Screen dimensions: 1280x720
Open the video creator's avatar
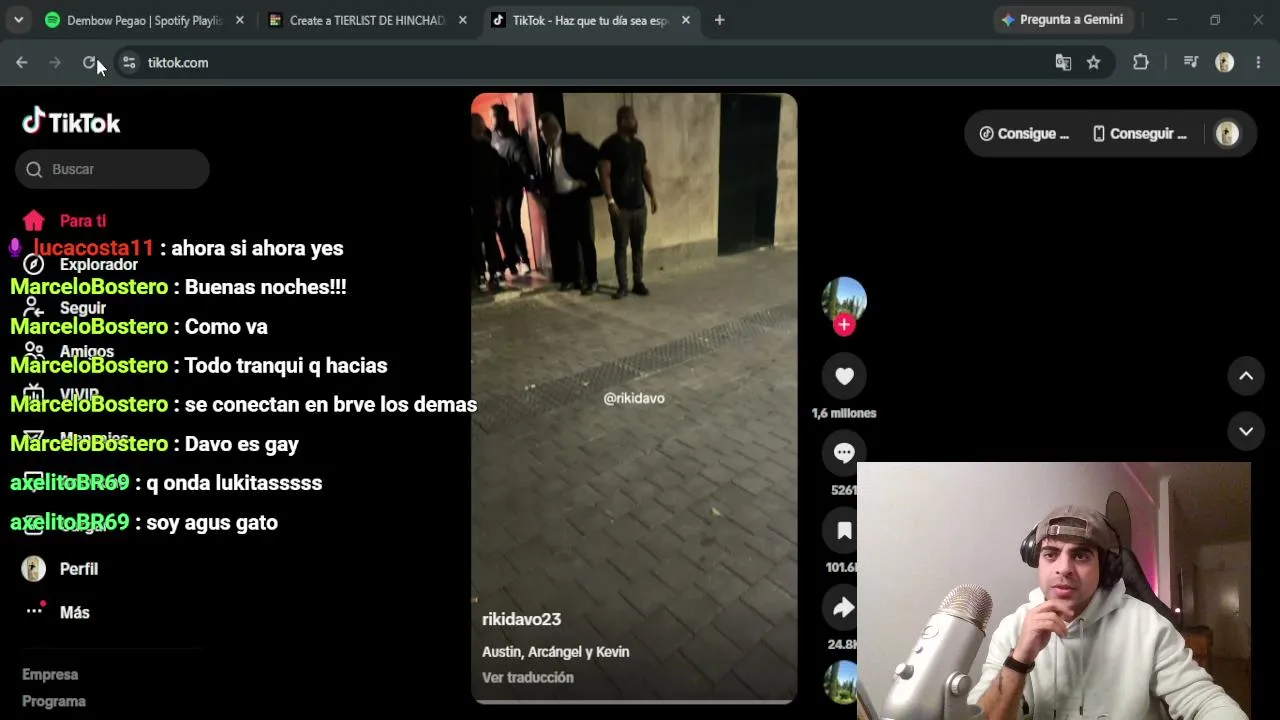tap(844, 299)
